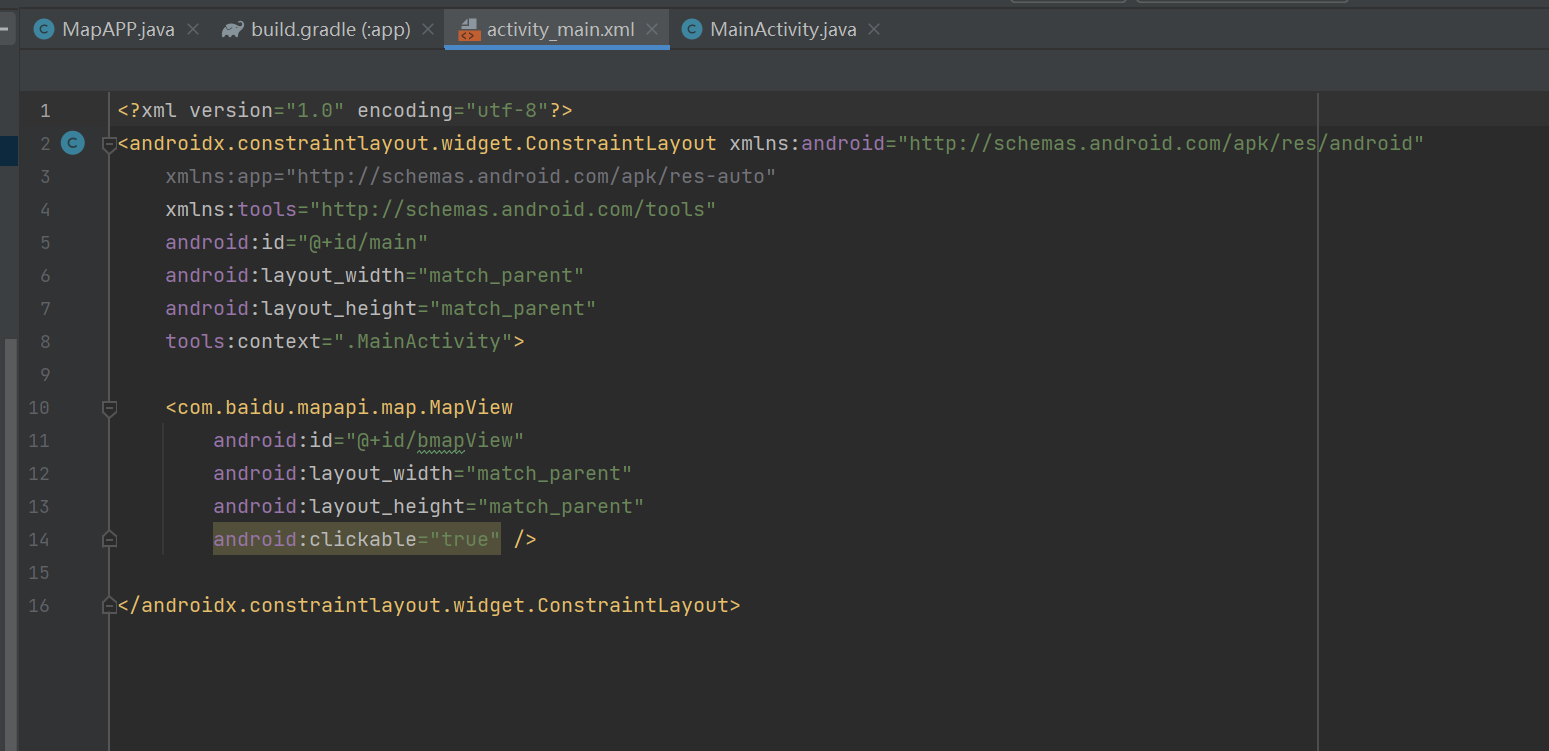This screenshot has height=751, width=1549.
Task: Click the xmlns:android namespace URL
Action: pyautogui.click(x=1161, y=143)
